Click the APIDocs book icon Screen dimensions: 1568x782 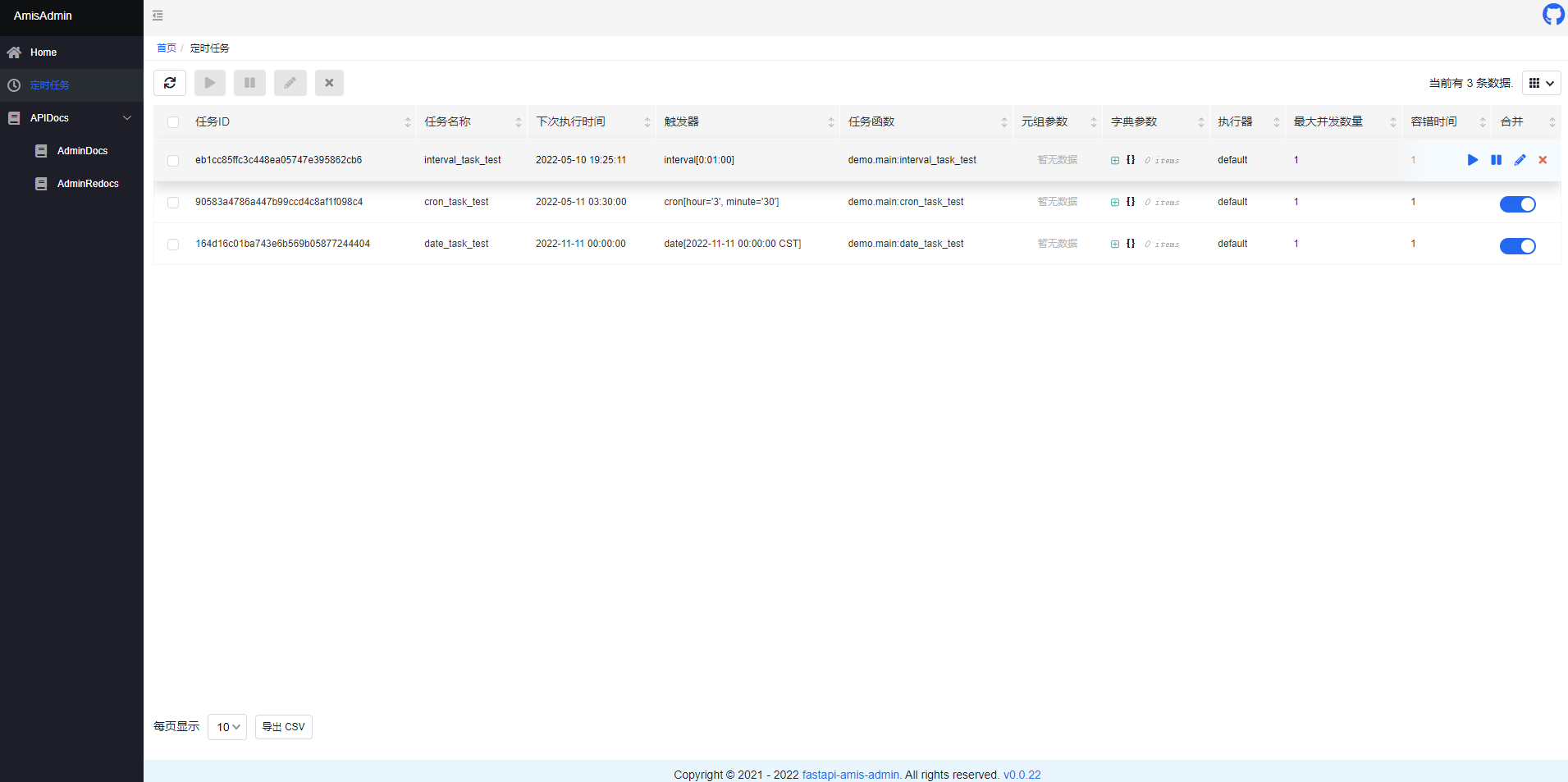(x=14, y=118)
